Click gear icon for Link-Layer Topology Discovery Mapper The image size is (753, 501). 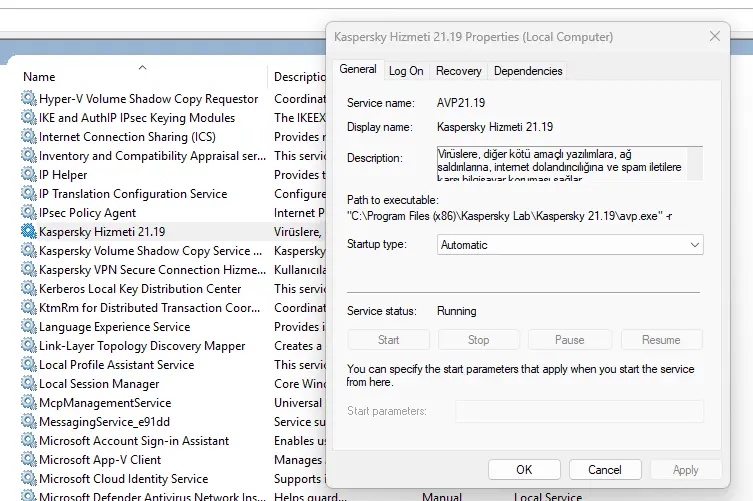coord(29,345)
